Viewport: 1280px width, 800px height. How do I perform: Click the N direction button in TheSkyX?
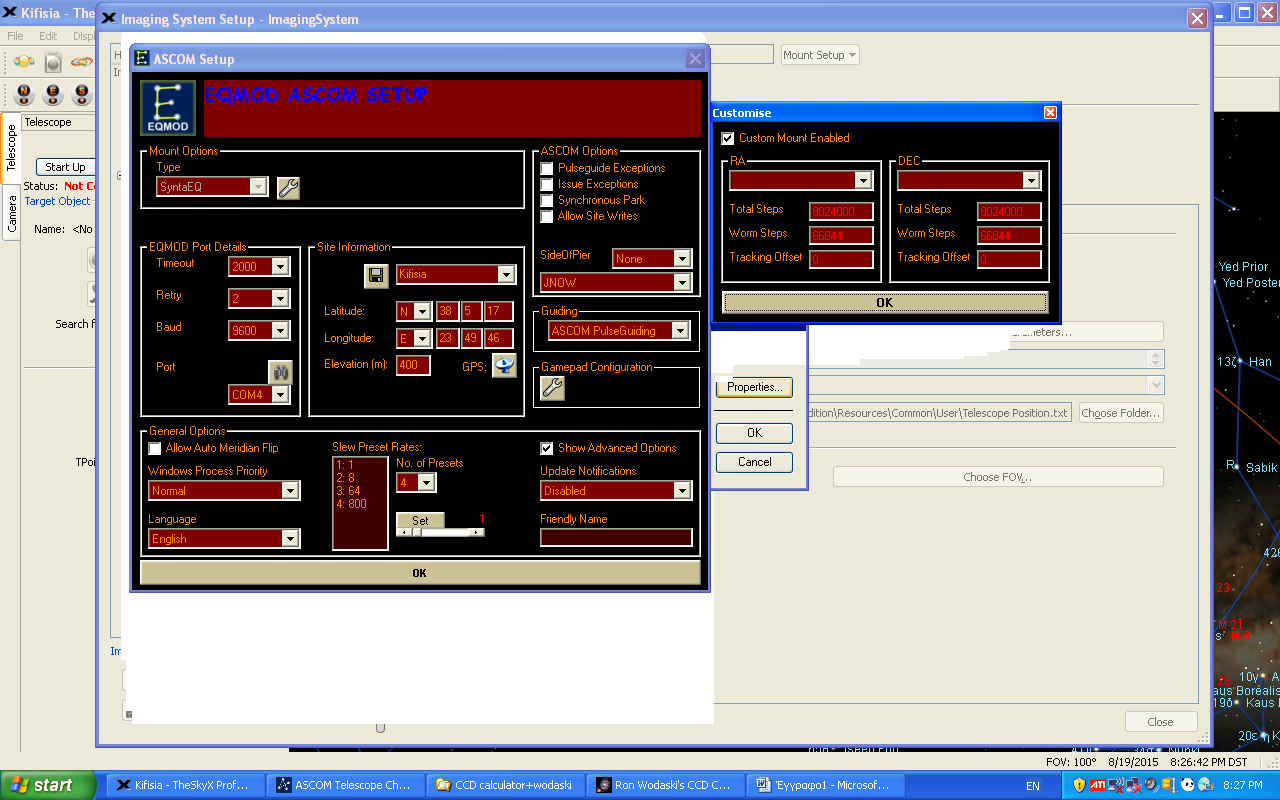coord(24,94)
